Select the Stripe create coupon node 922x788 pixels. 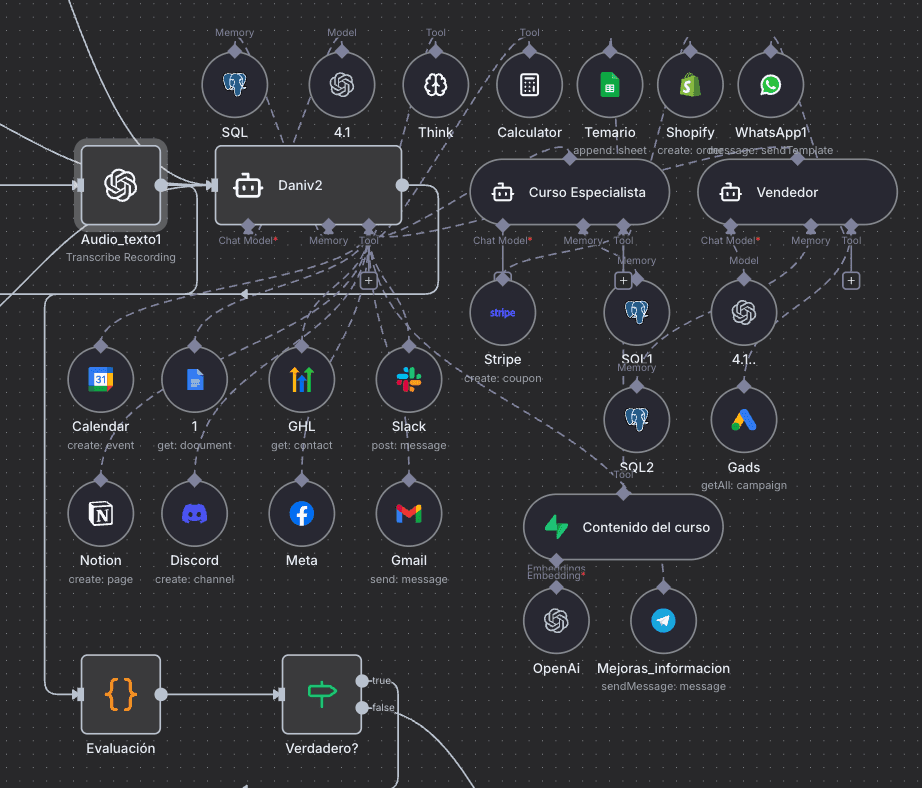(503, 312)
